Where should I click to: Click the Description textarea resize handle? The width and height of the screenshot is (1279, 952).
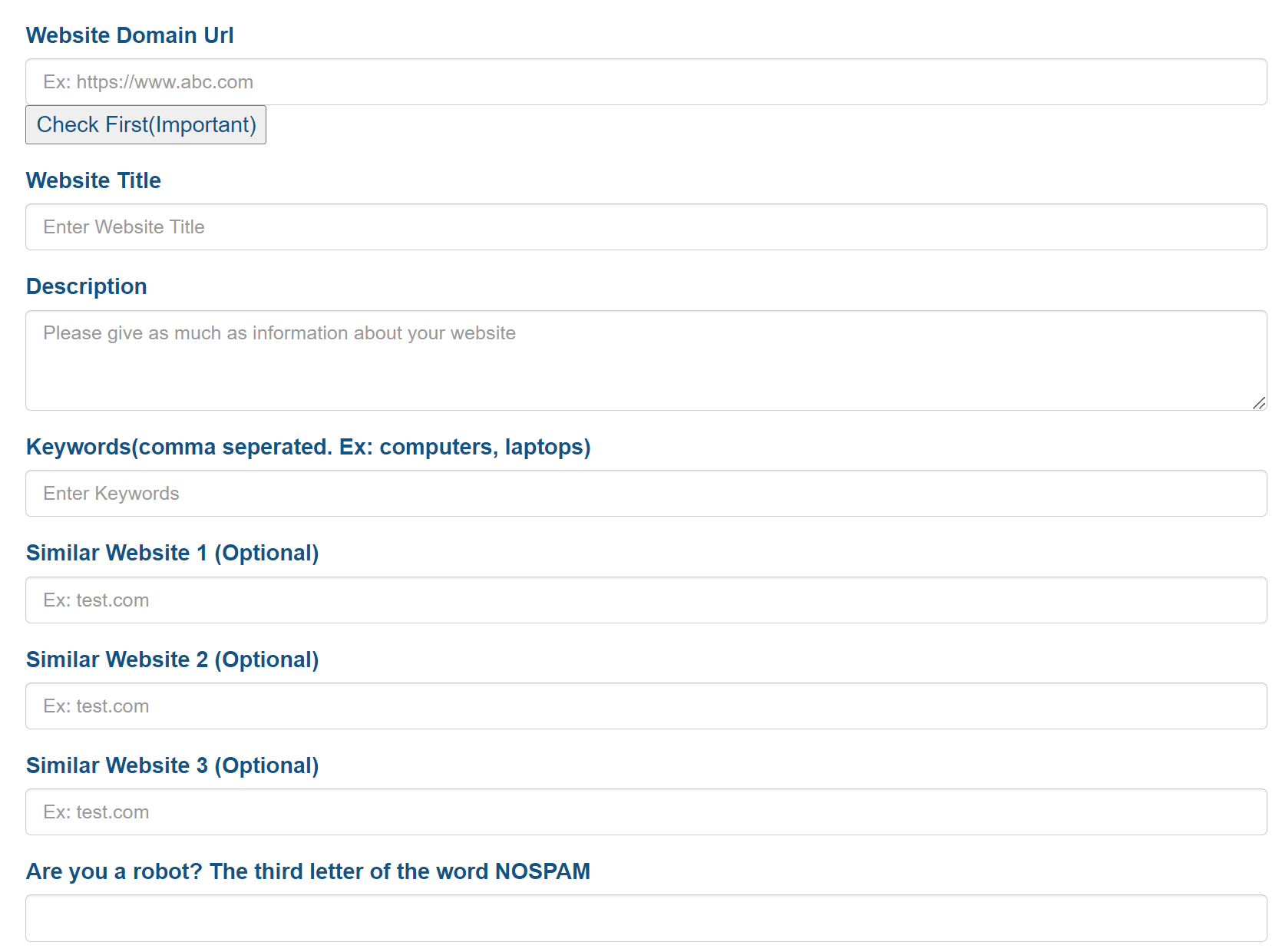(x=1259, y=403)
